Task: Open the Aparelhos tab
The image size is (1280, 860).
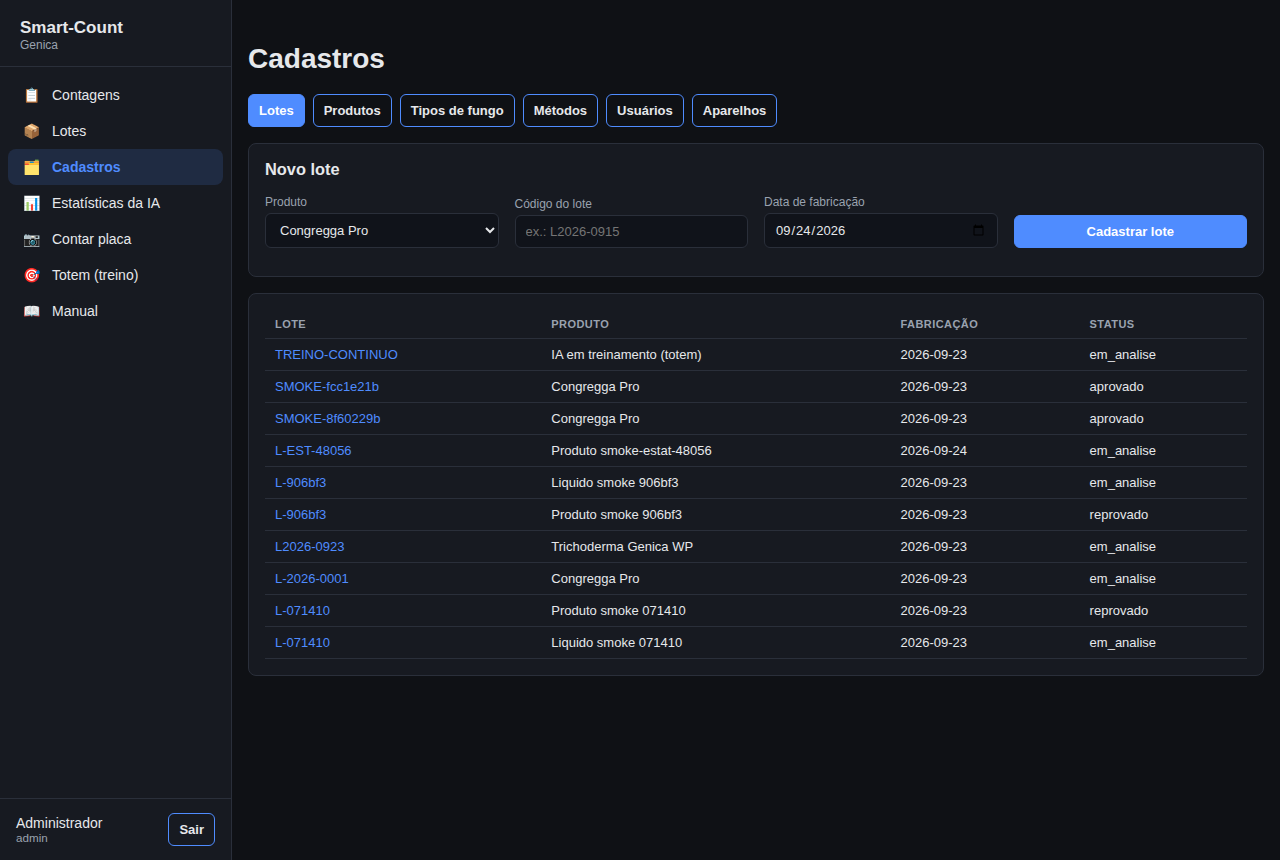Action: [x=734, y=111]
